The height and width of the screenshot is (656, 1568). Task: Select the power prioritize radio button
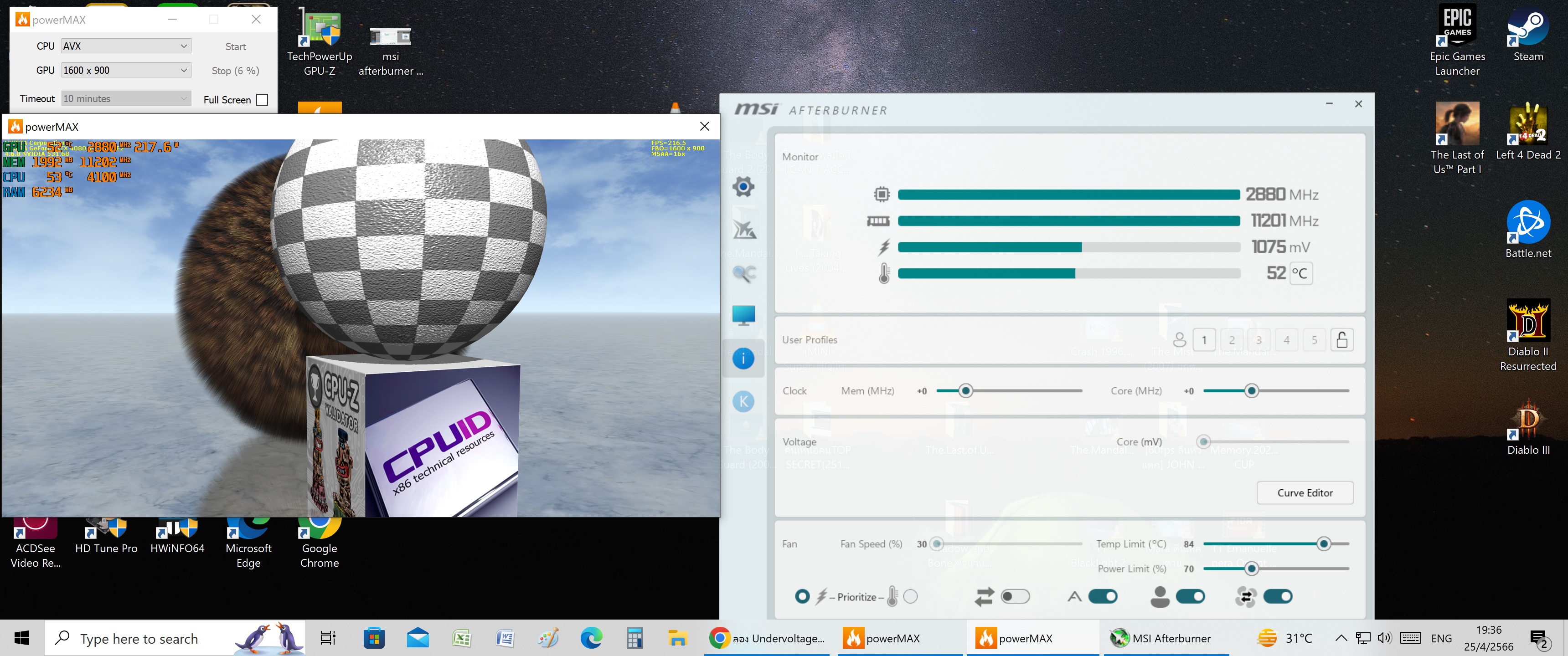pos(802,596)
